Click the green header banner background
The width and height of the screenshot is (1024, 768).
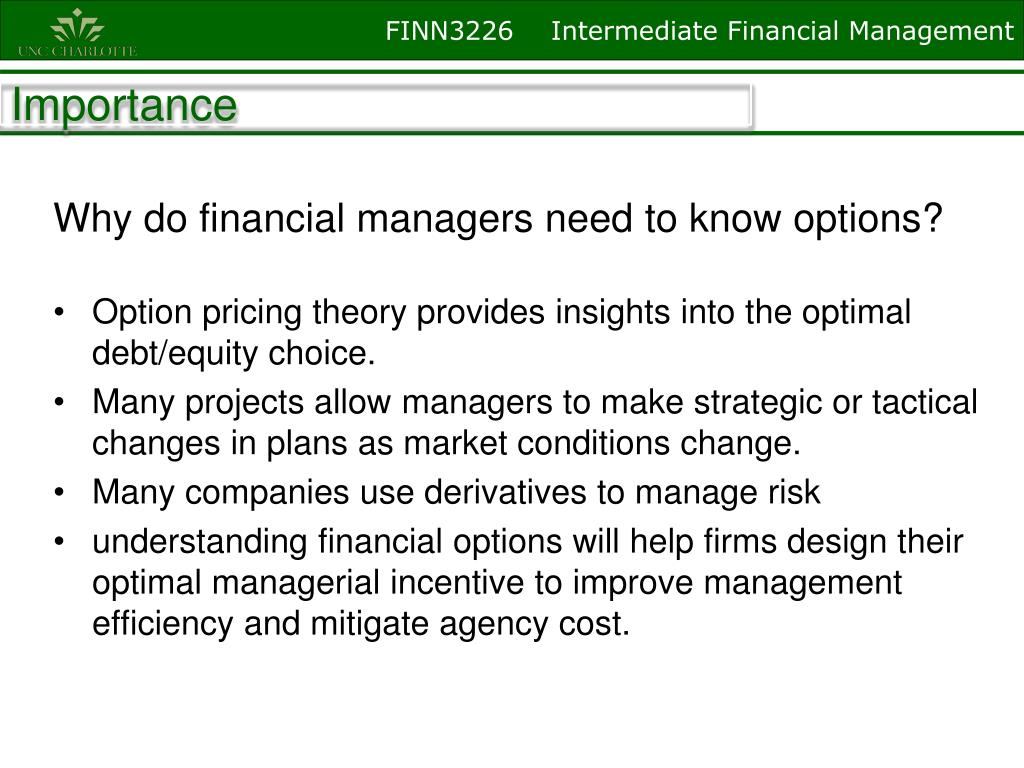click(261, 30)
